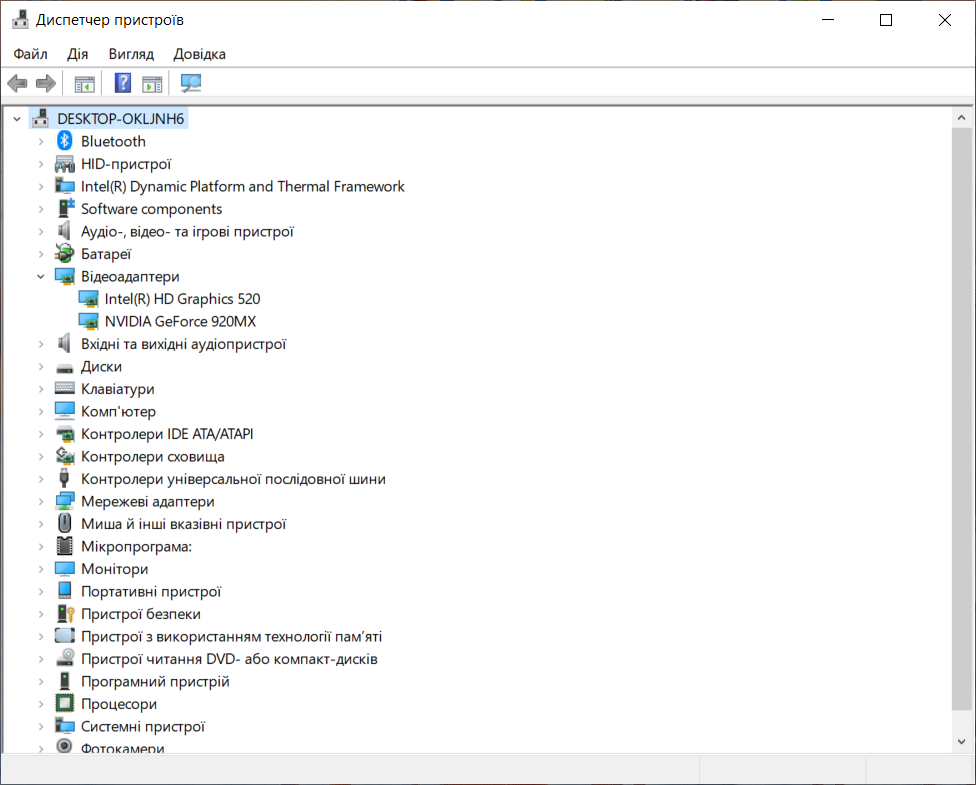The height and width of the screenshot is (785, 976).
Task: Expand the Вхідні та вихідні аудіопристрої category
Action: pyautogui.click(x=41, y=344)
